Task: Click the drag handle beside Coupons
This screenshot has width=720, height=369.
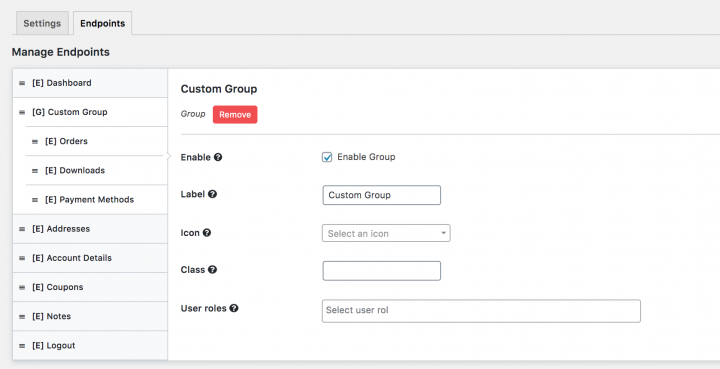Action: [x=22, y=288]
